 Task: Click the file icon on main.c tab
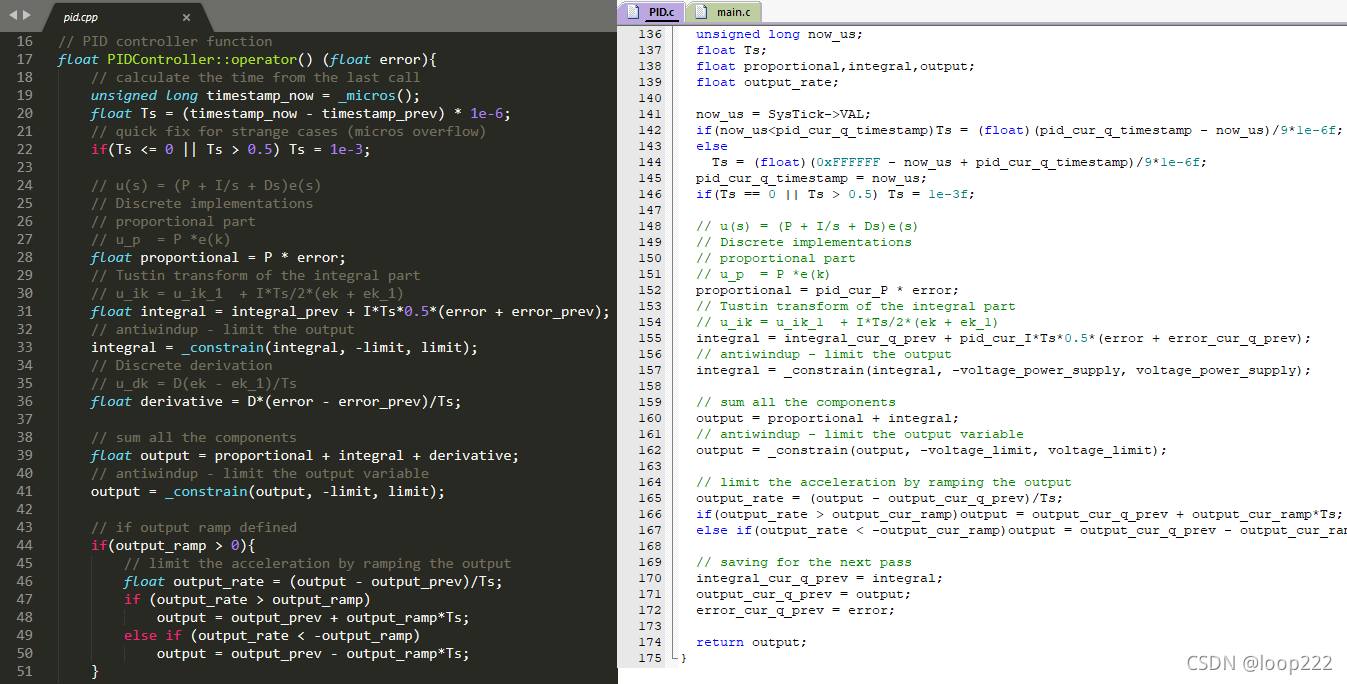click(701, 12)
